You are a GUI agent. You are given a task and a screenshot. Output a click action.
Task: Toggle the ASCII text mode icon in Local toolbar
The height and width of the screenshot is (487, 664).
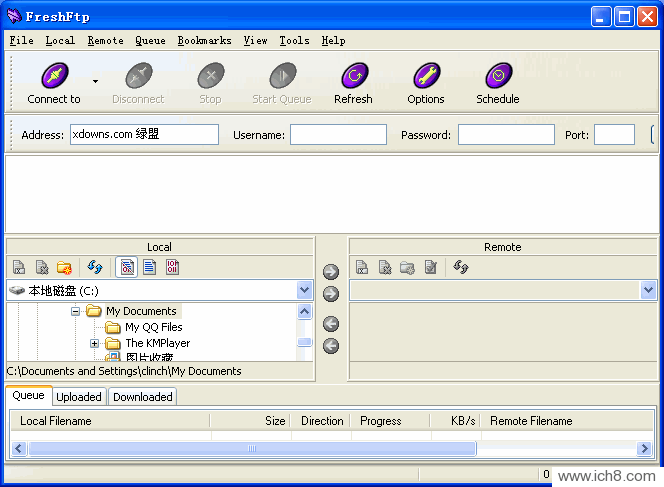tap(149, 267)
